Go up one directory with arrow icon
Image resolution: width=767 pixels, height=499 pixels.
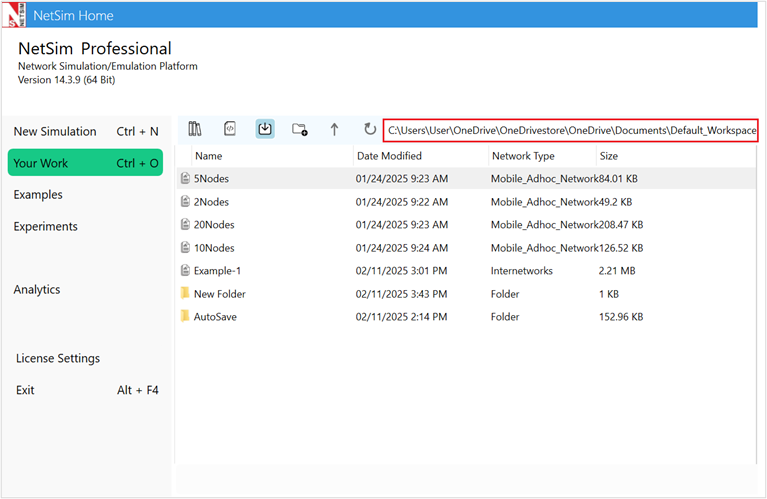pos(334,130)
